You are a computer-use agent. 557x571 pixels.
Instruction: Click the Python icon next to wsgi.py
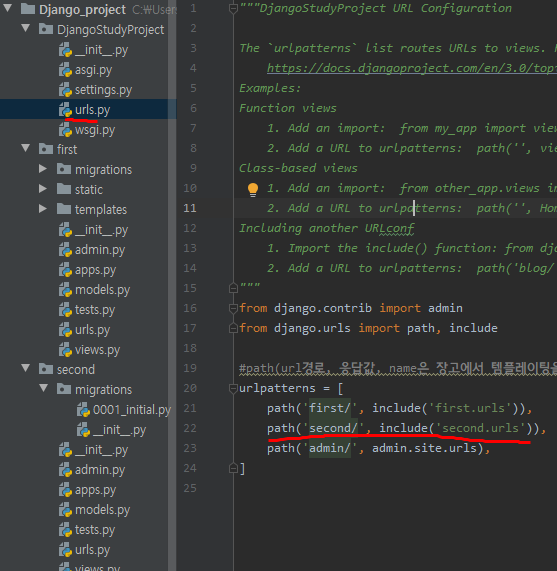pyautogui.click(x=66, y=130)
